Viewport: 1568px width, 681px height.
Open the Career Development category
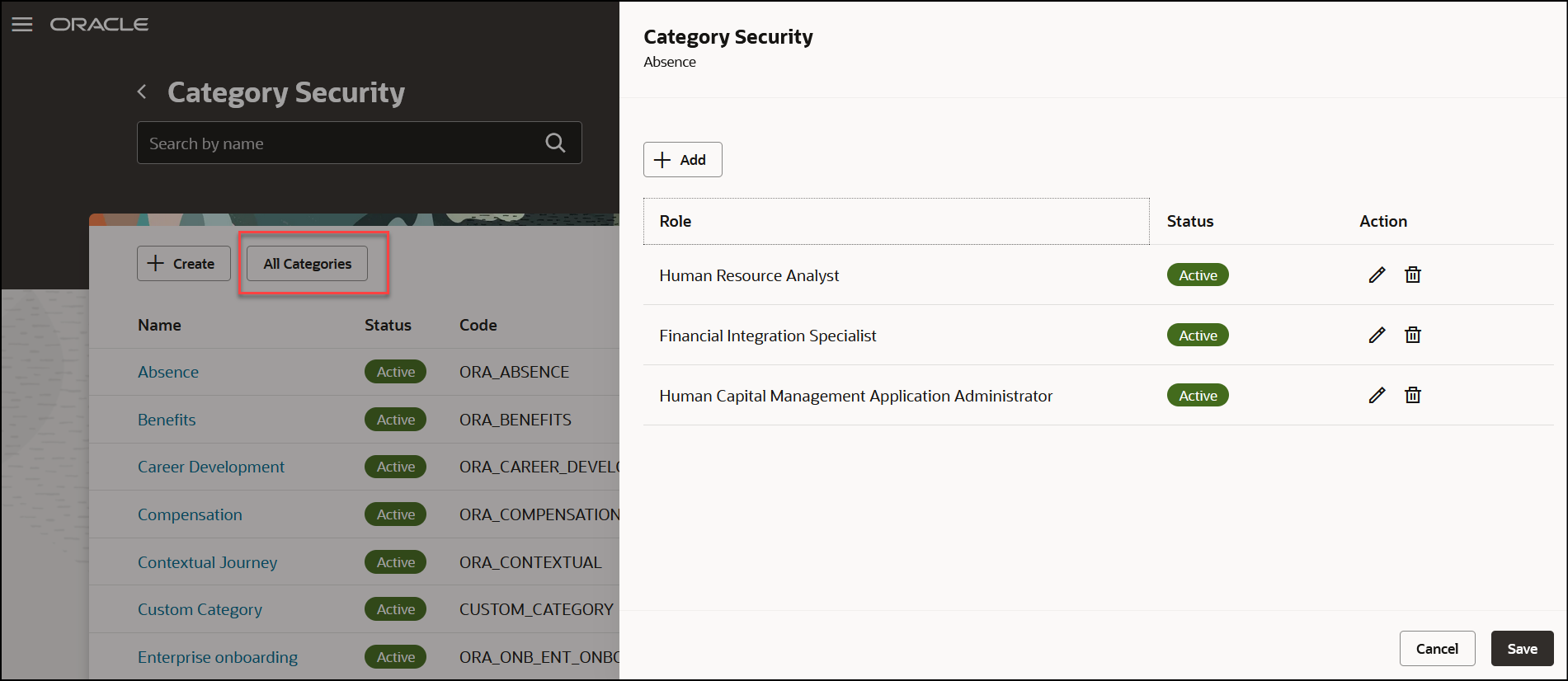[x=211, y=467]
